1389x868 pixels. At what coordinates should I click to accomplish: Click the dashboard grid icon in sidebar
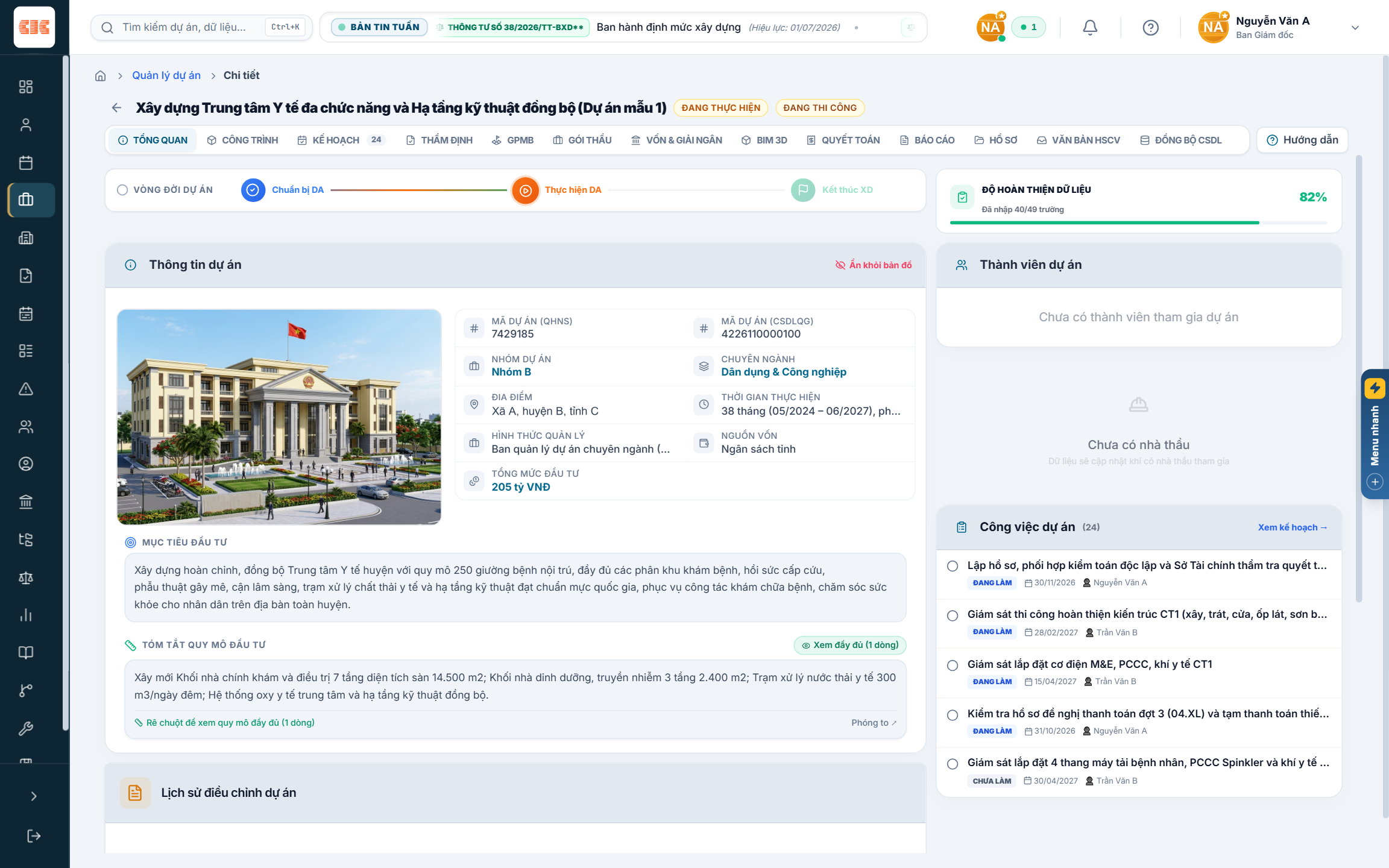pos(26,87)
